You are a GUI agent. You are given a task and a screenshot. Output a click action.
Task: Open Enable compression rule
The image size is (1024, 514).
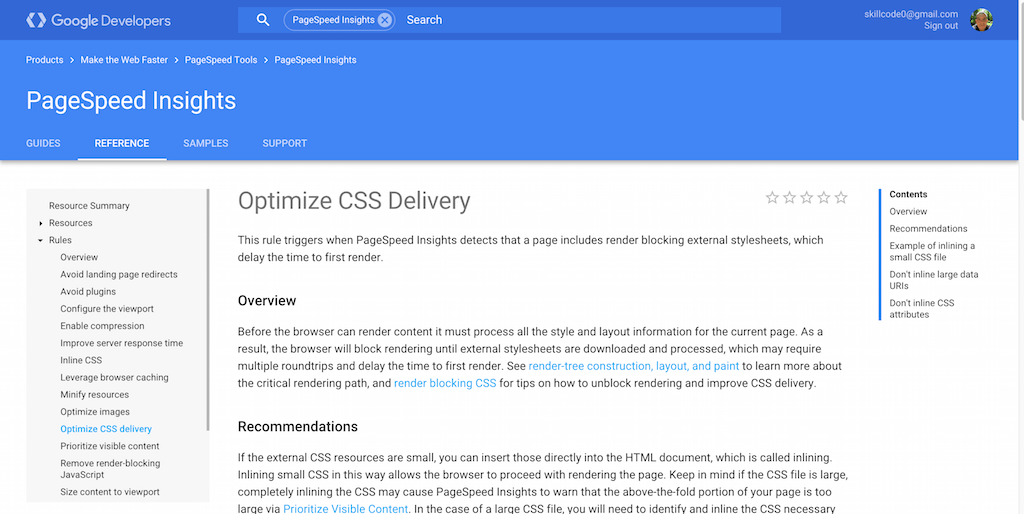pos(103,325)
